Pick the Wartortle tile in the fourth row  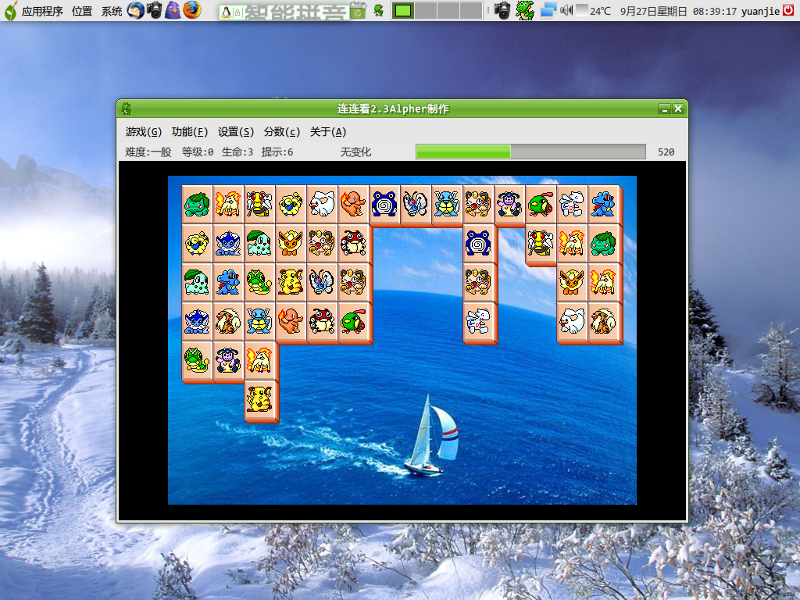259,321
